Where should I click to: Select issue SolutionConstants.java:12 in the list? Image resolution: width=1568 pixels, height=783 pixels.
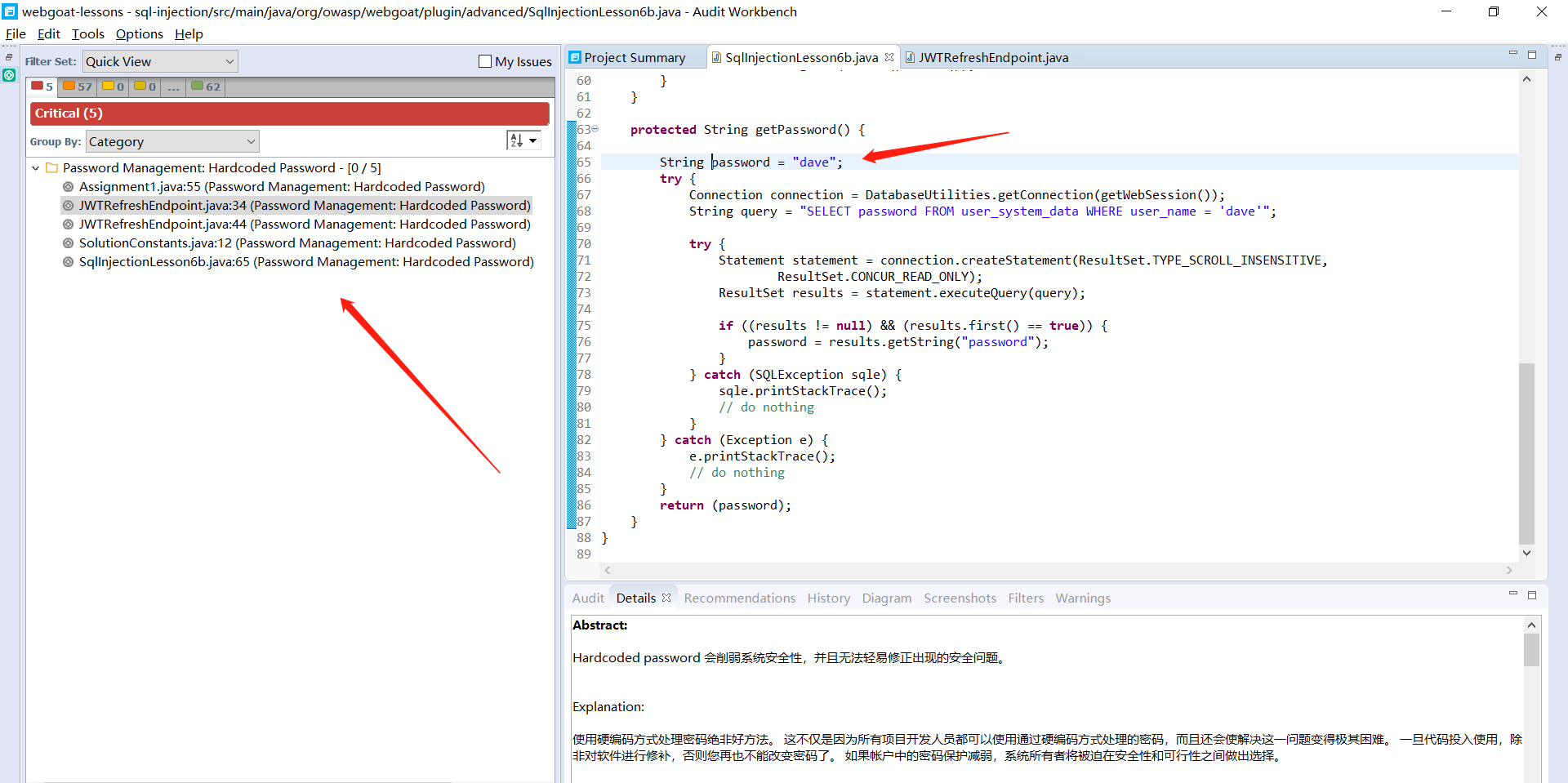(x=297, y=242)
